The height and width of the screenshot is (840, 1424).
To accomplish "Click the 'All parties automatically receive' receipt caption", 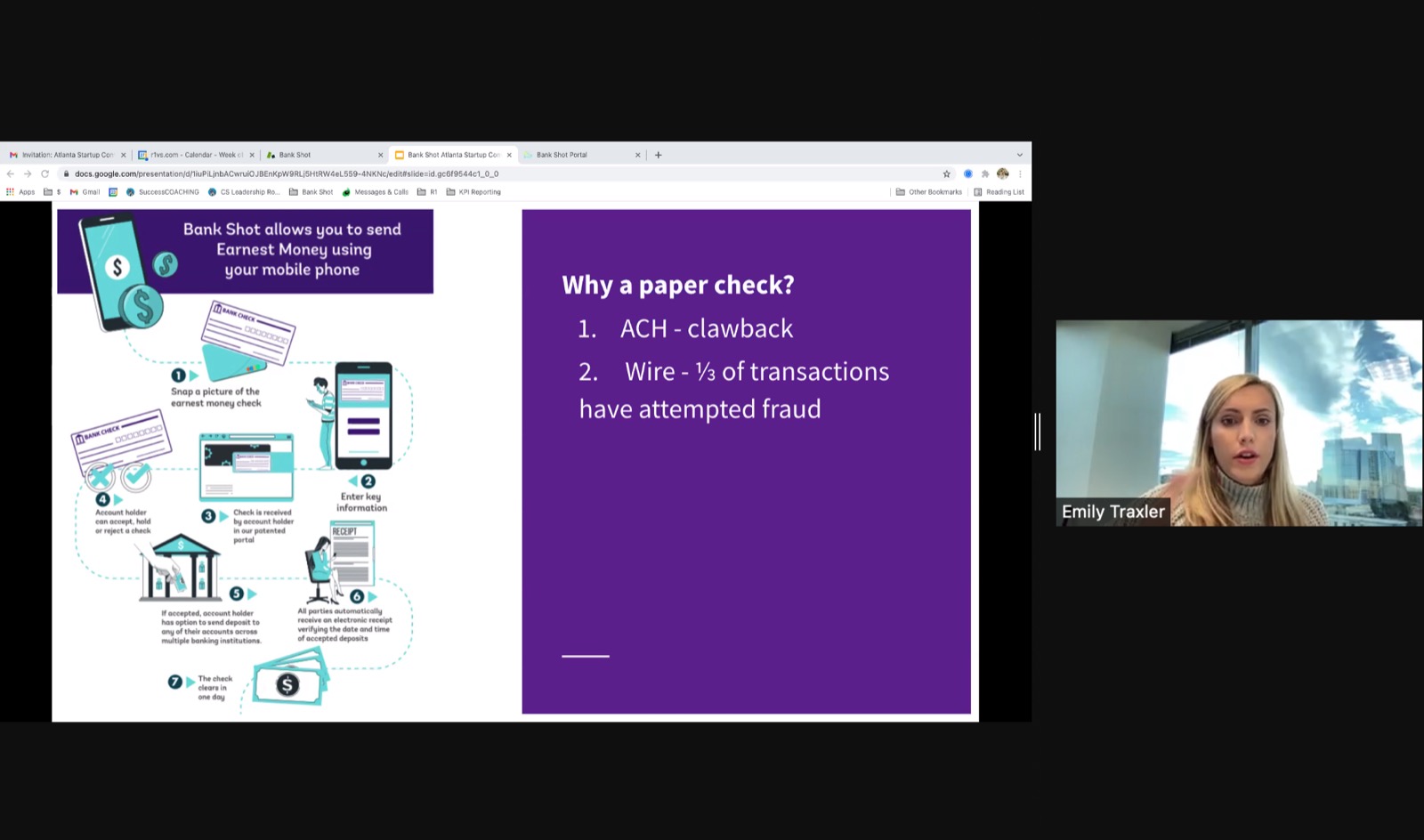I will 344,625.
